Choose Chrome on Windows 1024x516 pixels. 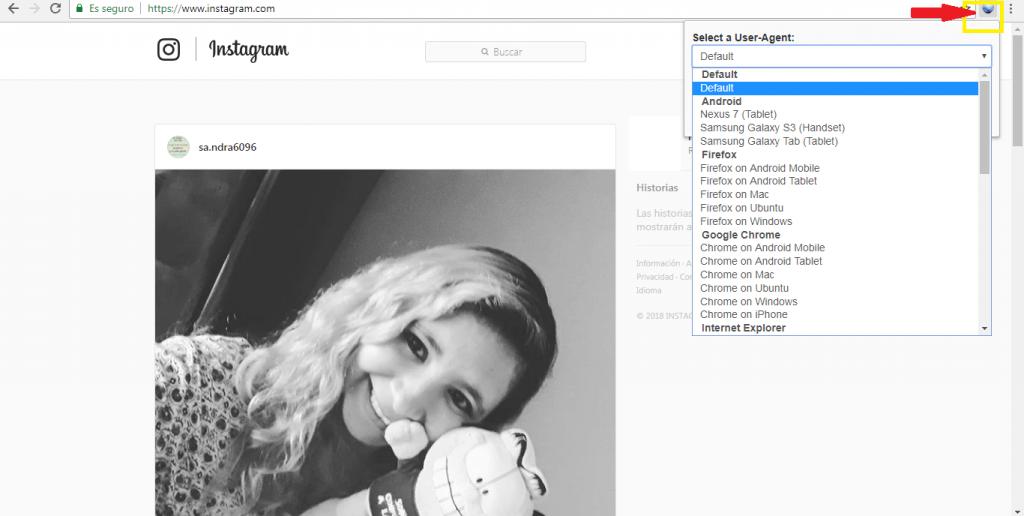pos(835,301)
